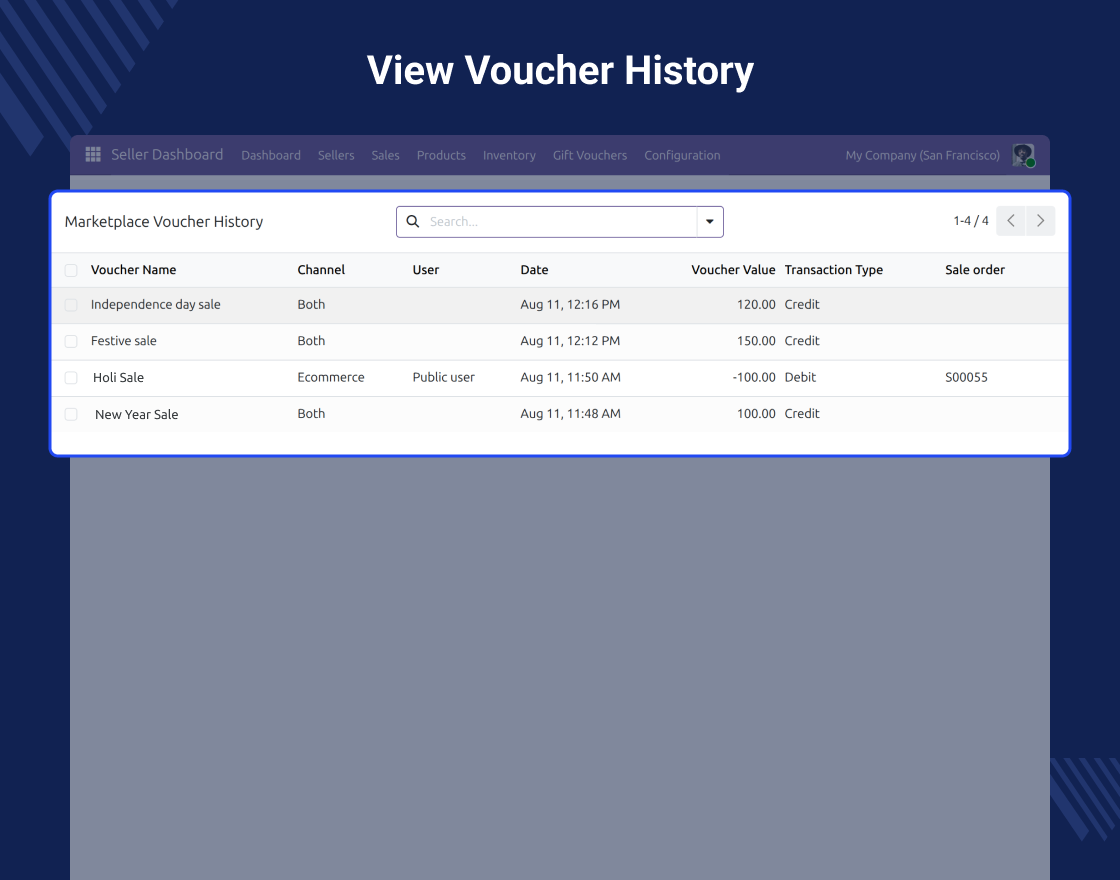The height and width of the screenshot is (880, 1120).
Task: Click the Debit transaction type cell
Action: (x=800, y=377)
